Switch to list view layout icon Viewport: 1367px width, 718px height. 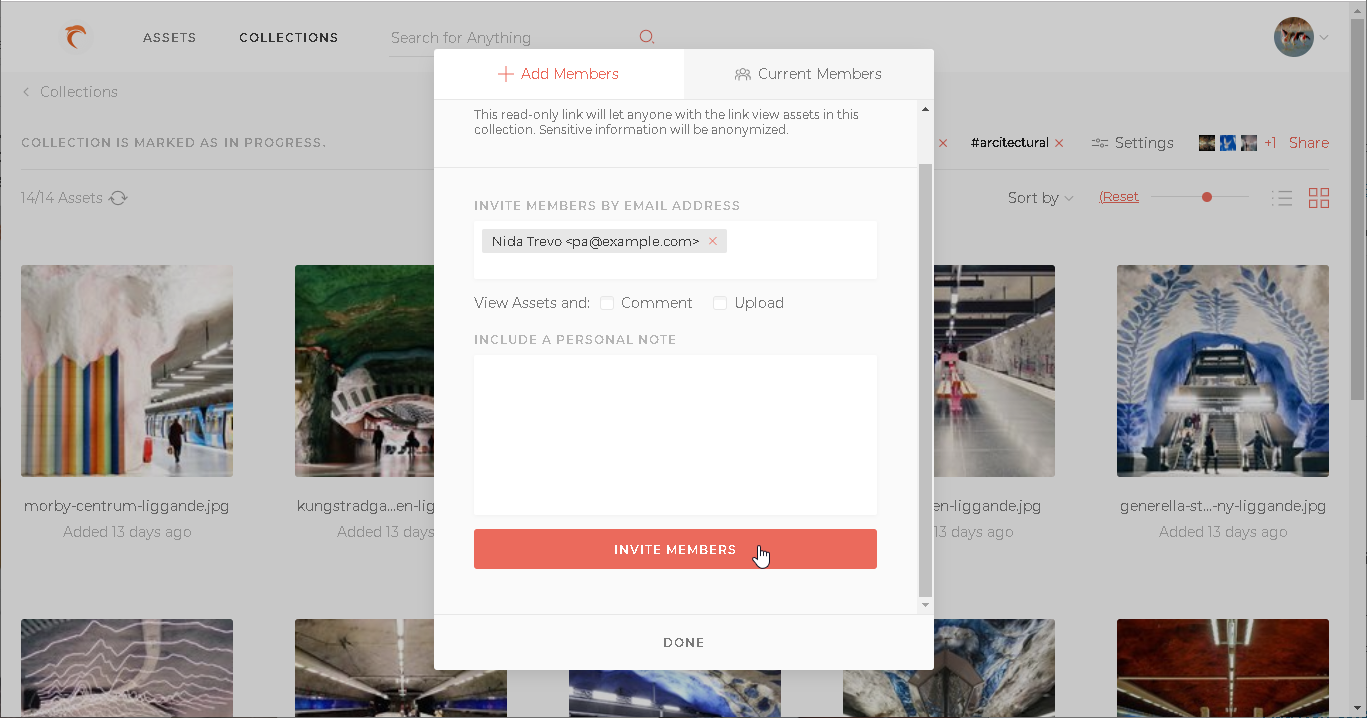pyautogui.click(x=1282, y=198)
